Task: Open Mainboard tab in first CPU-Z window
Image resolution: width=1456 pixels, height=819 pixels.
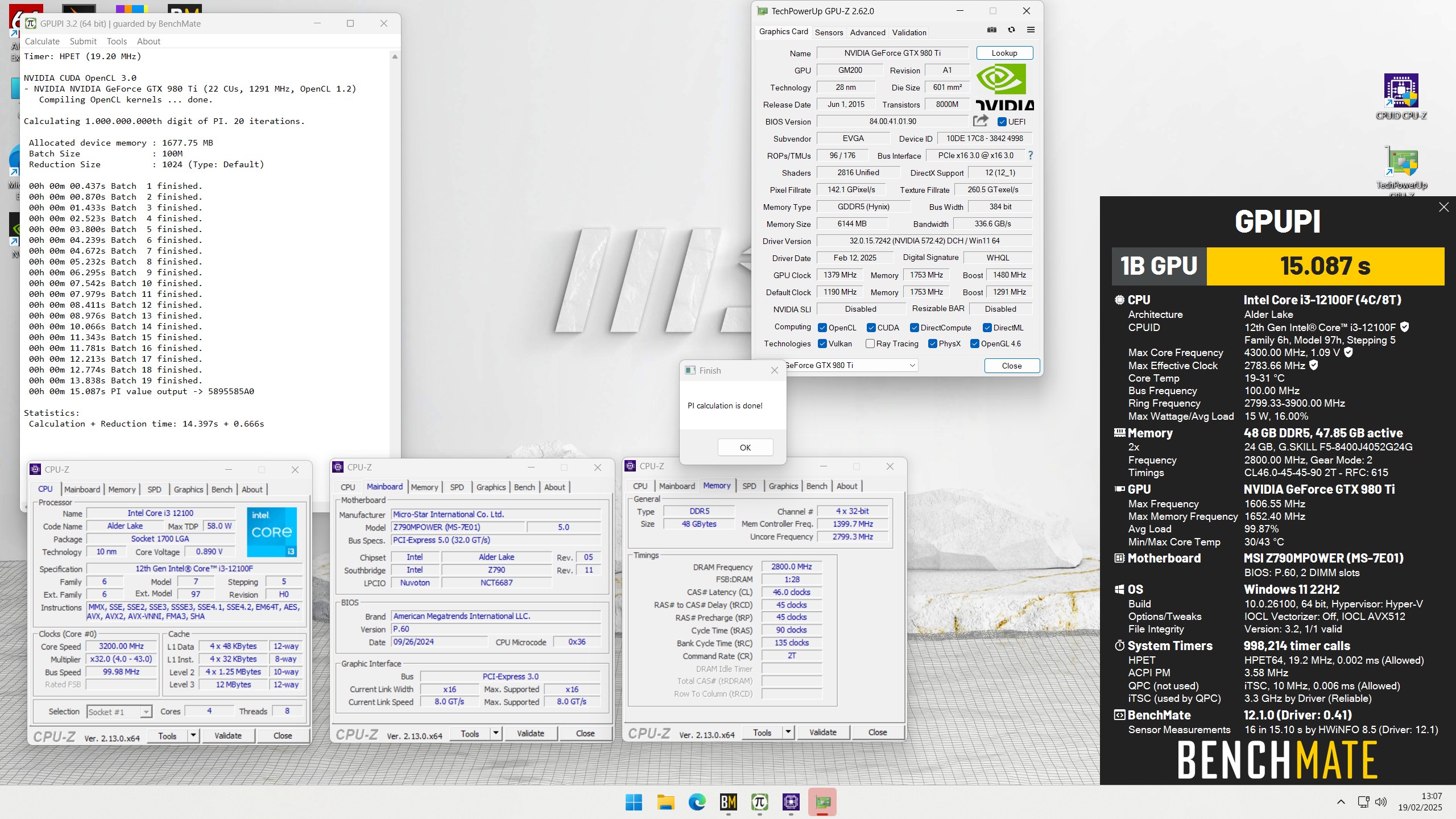Action: (x=82, y=489)
